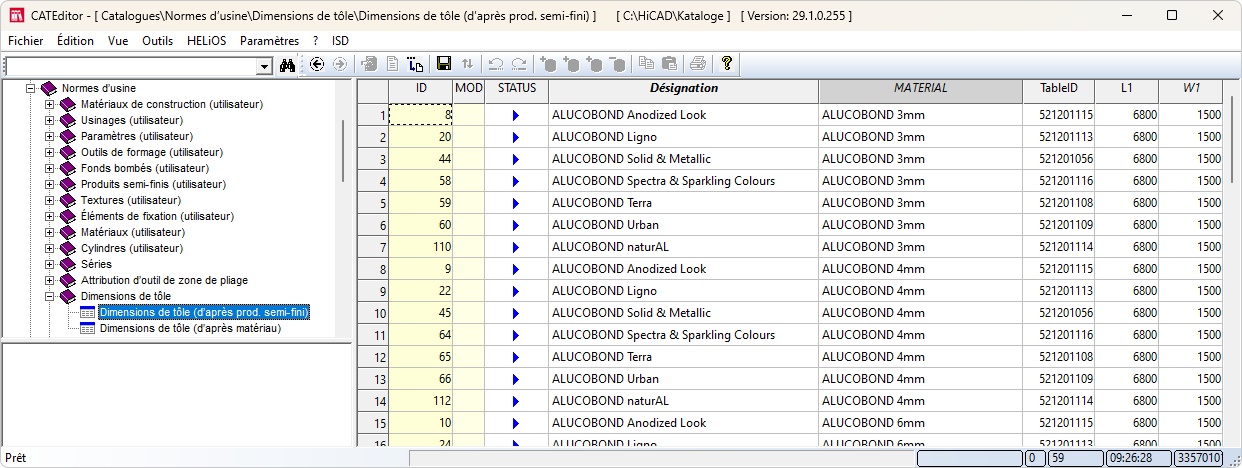Click the book icon beside Cylindres
The width and height of the screenshot is (1242, 468).
(x=66, y=248)
